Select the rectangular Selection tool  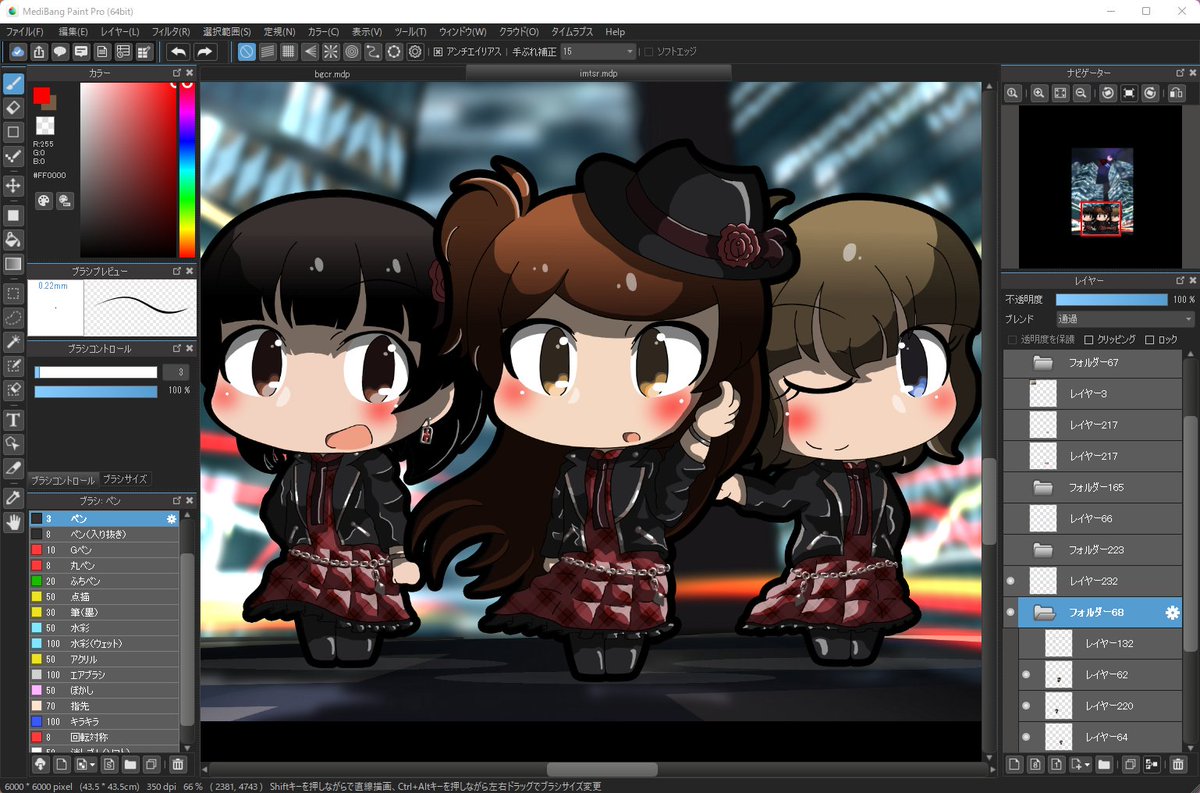click(13, 293)
